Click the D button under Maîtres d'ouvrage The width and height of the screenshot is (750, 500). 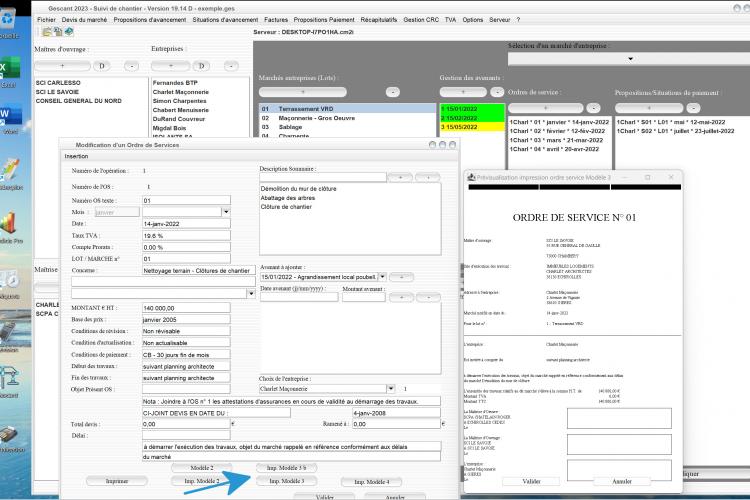101,66
